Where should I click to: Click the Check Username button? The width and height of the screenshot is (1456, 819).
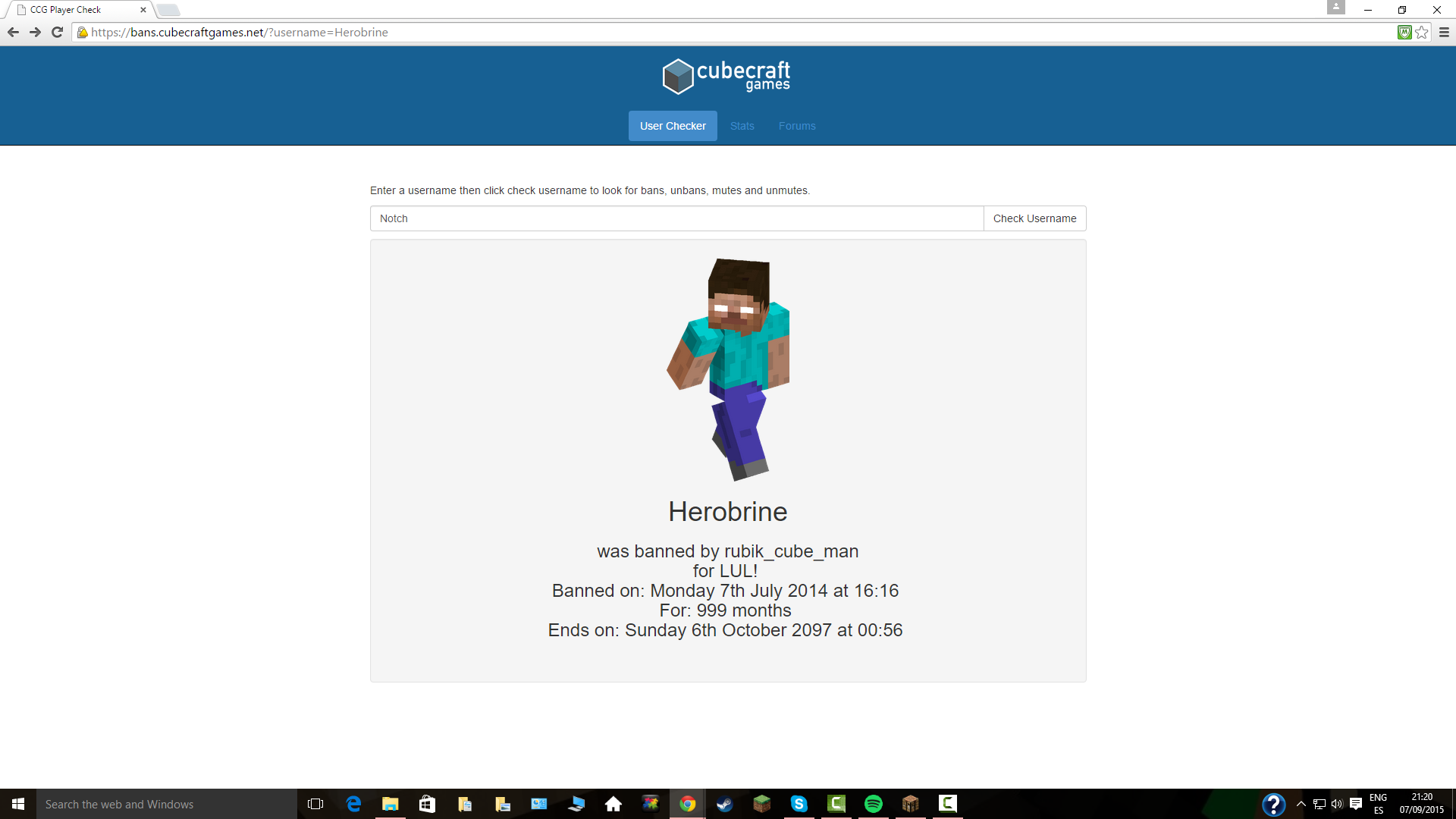[x=1034, y=218]
